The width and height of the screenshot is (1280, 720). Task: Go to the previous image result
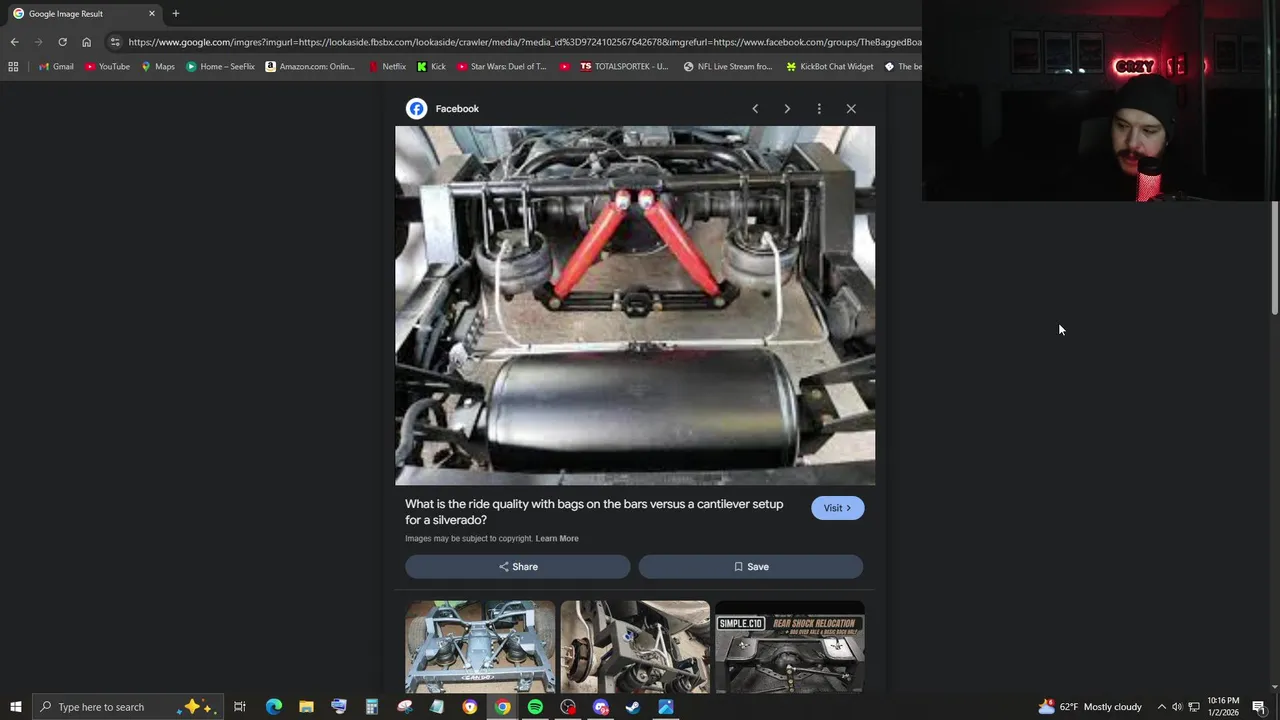(x=755, y=108)
